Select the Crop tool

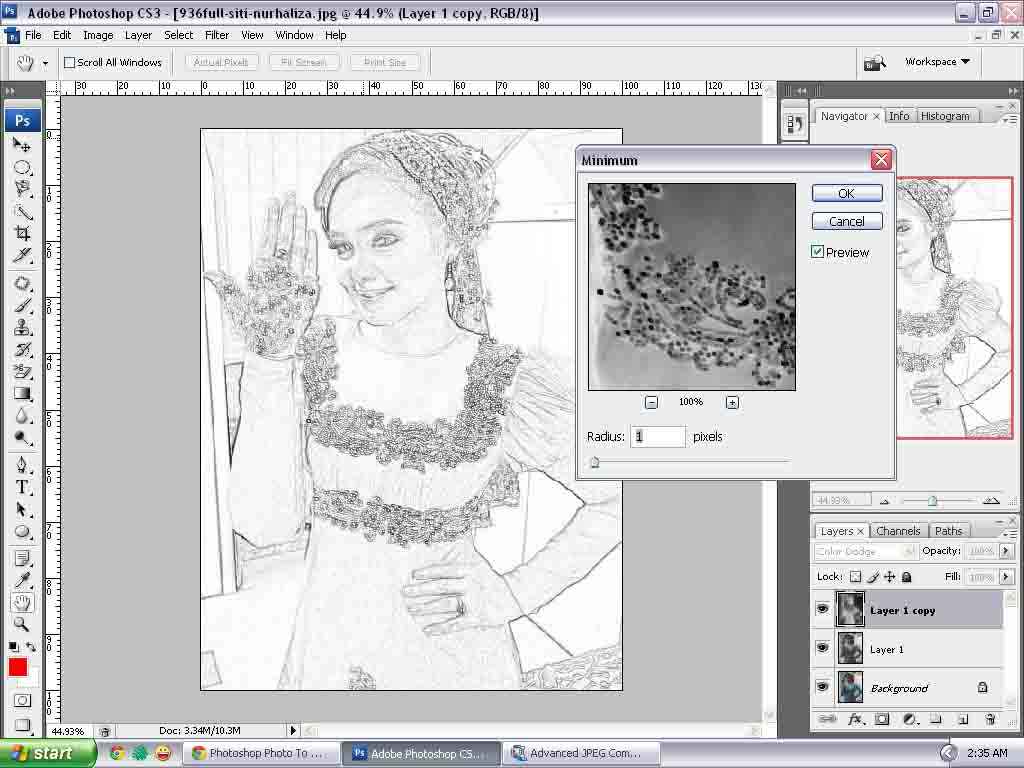pyautogui.click(x=22, y=233)
